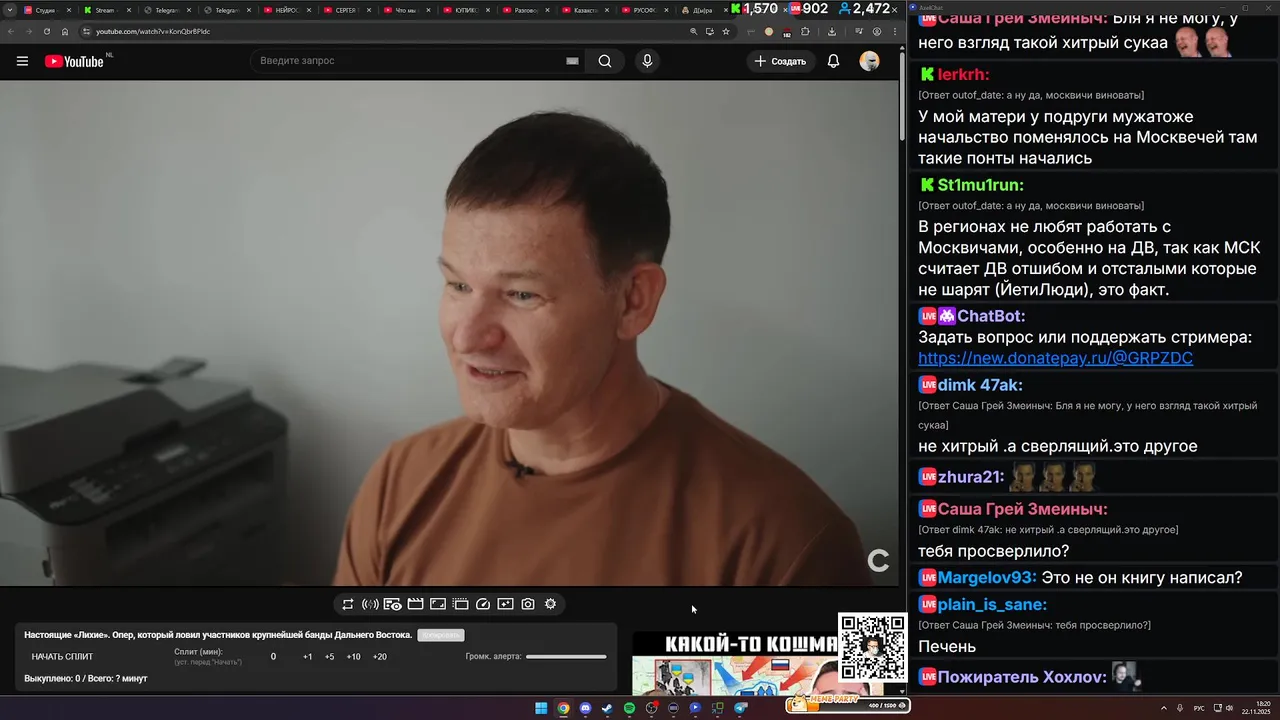
Task: Add +10 minutes to split
Action: 353,657
